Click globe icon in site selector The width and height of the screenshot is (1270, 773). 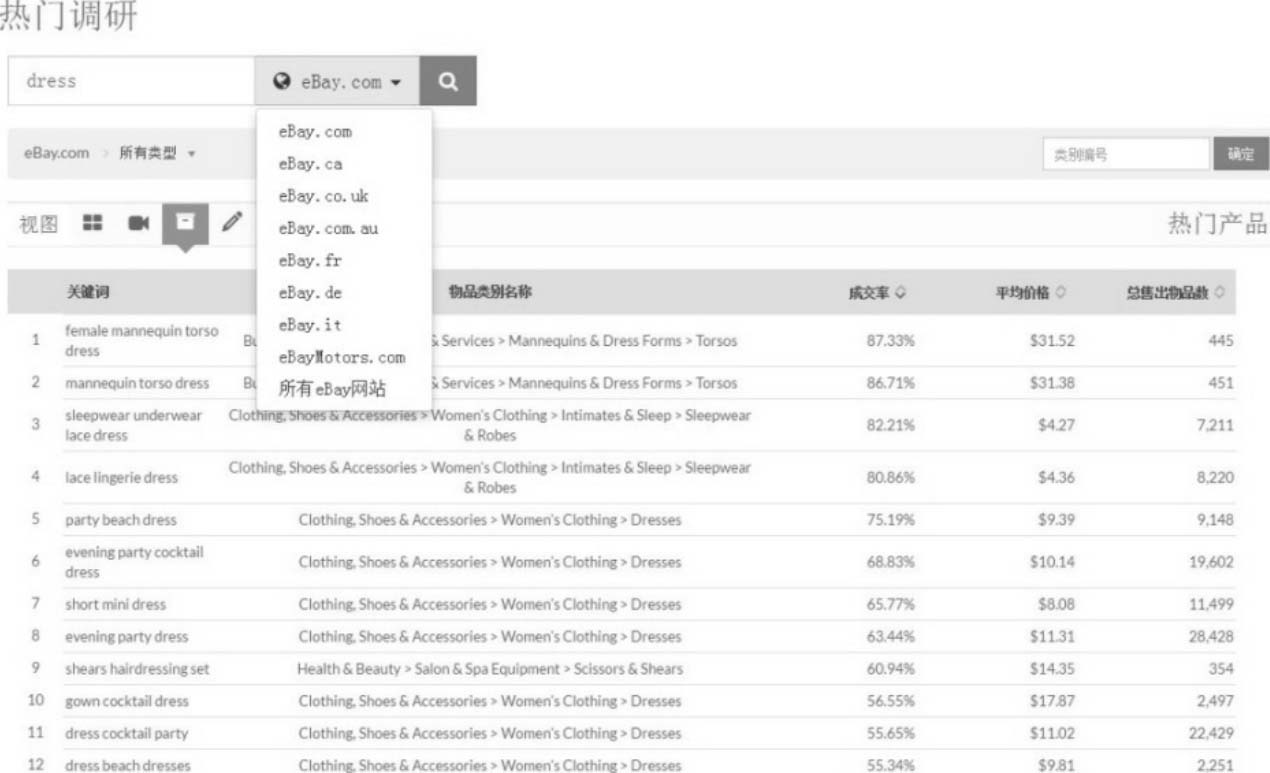[x=282, y=82]
